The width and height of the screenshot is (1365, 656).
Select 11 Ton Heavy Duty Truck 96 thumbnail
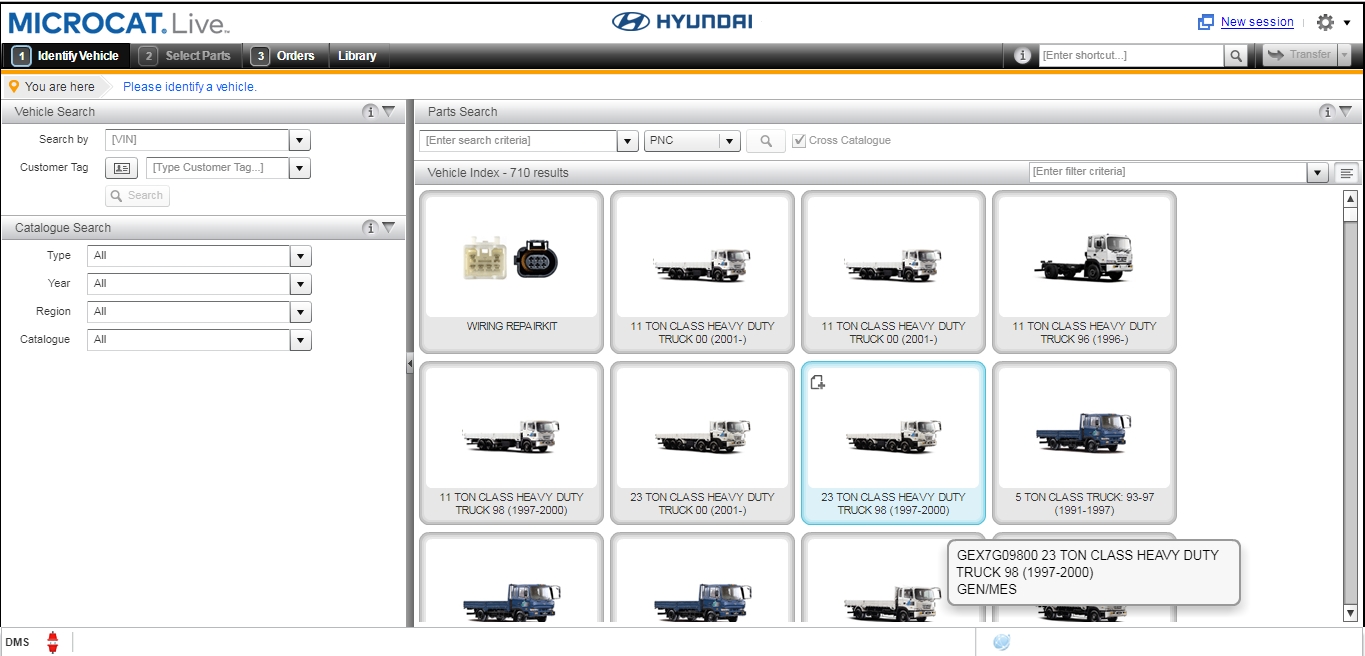[1084, 272]
